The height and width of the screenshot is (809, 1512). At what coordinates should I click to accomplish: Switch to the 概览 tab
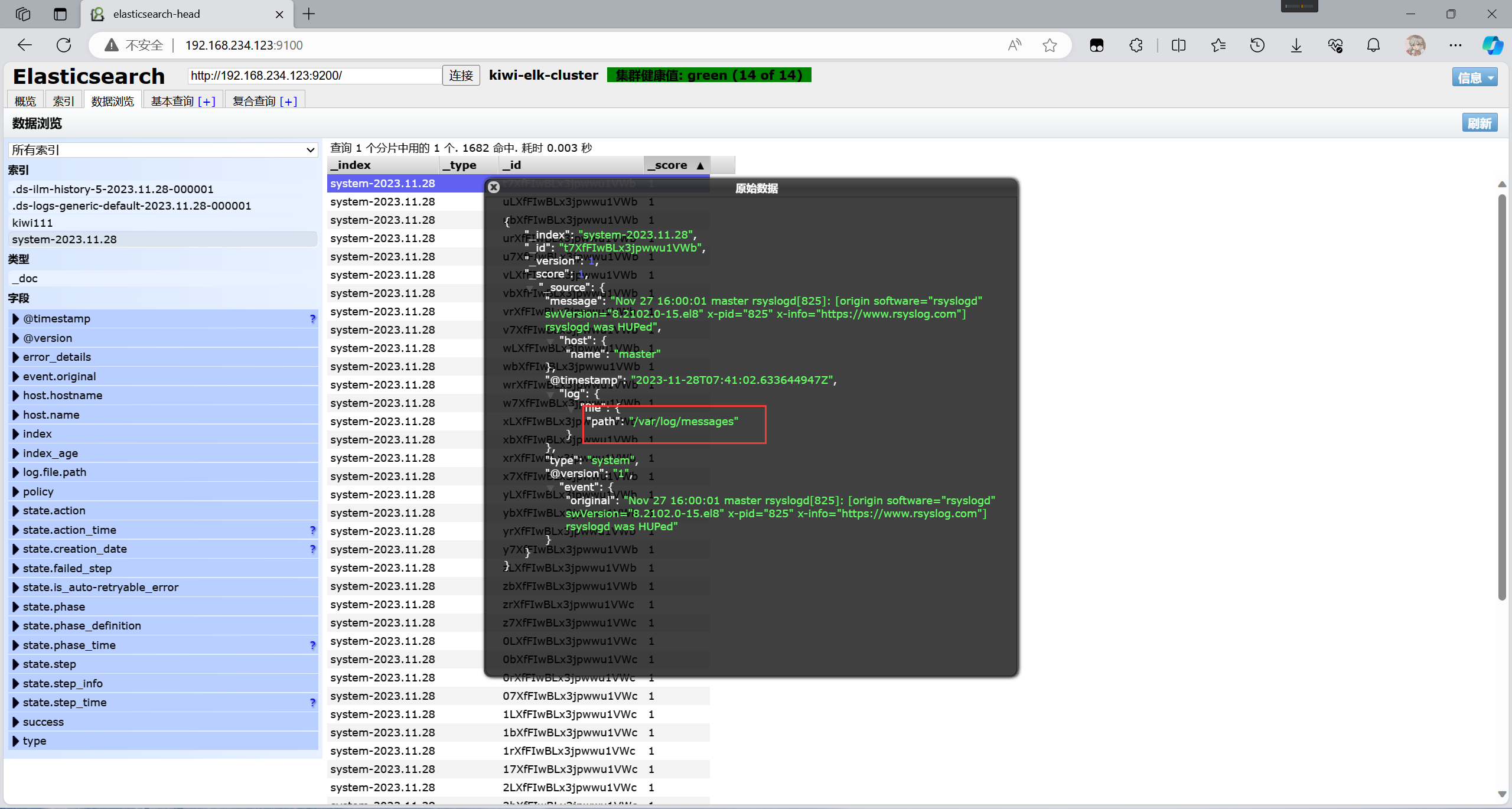click(25, 101)
